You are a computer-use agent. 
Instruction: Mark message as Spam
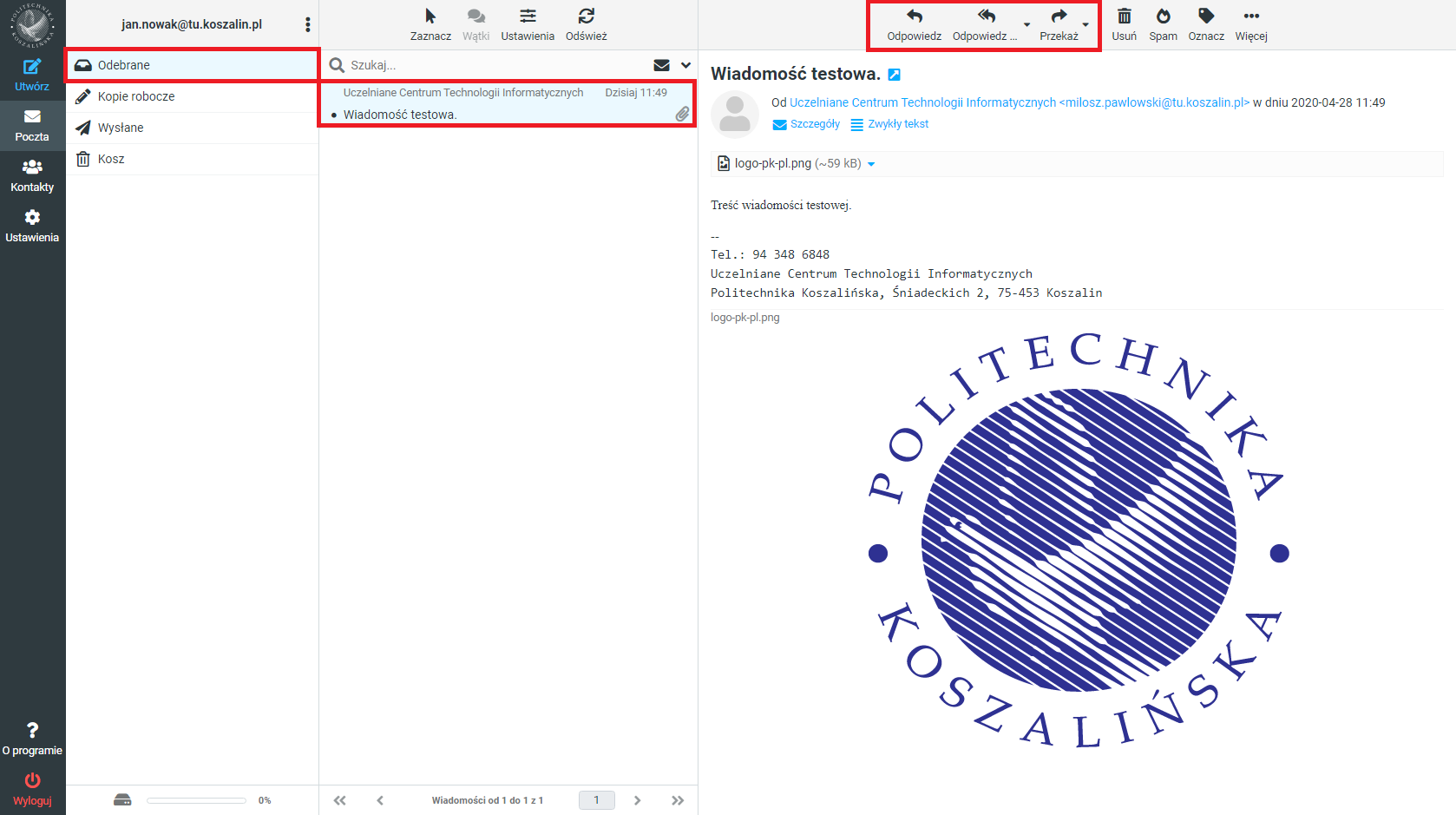1163,24
